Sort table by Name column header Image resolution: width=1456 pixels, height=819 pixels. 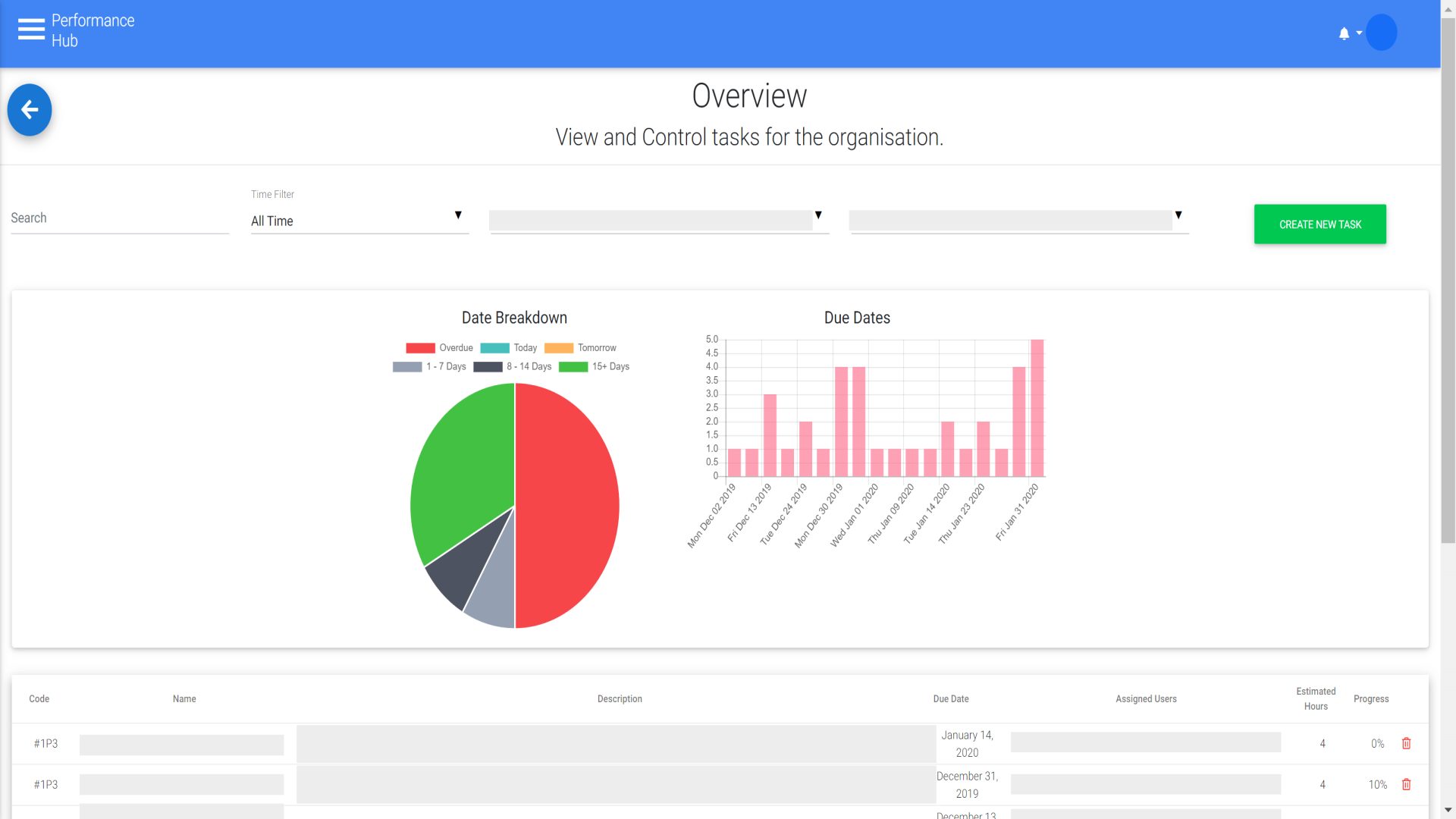(184, 699)
